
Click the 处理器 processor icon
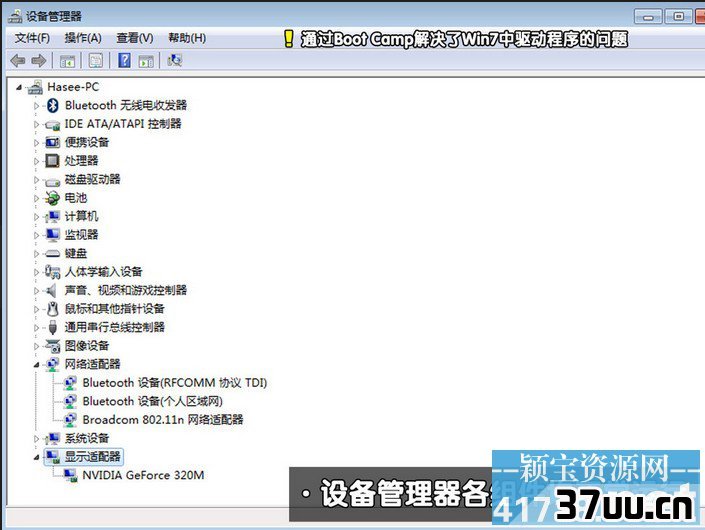[x=52, y=160]
